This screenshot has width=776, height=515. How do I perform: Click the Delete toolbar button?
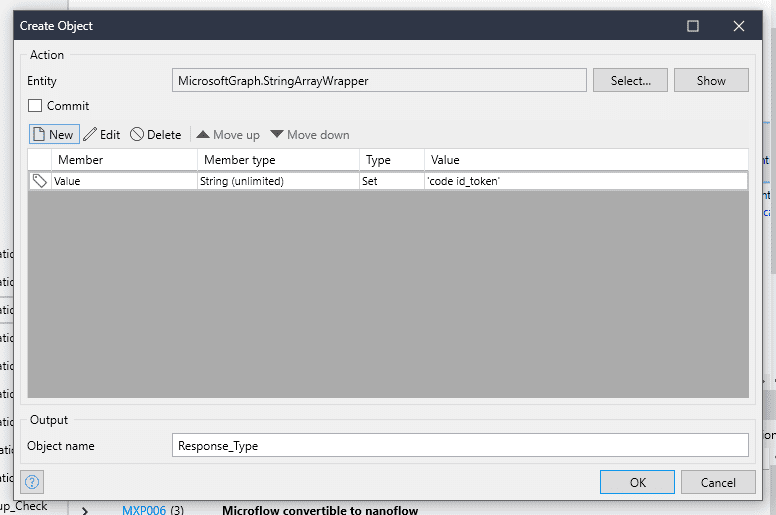[x=156, y=135]
